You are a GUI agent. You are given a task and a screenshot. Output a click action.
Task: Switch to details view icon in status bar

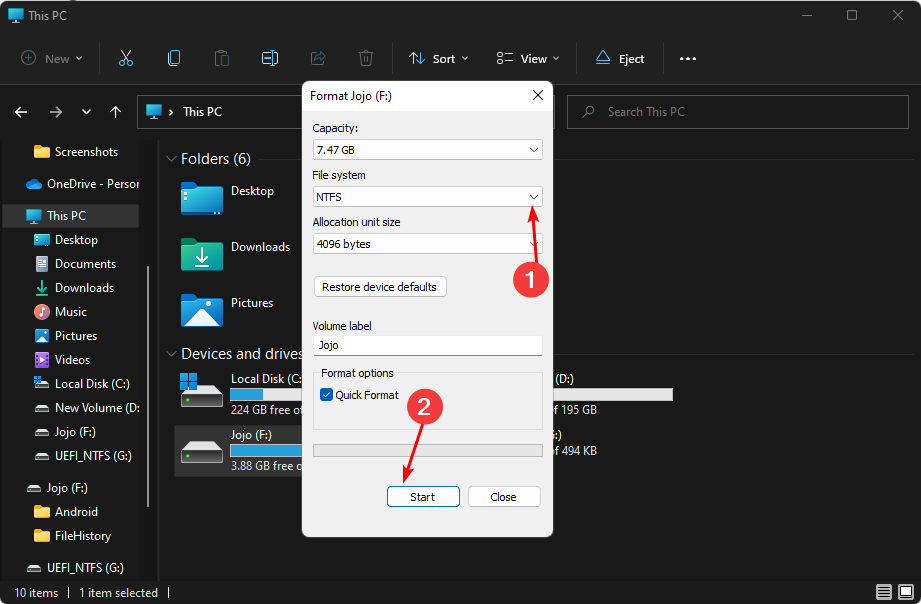pos(883,592)
